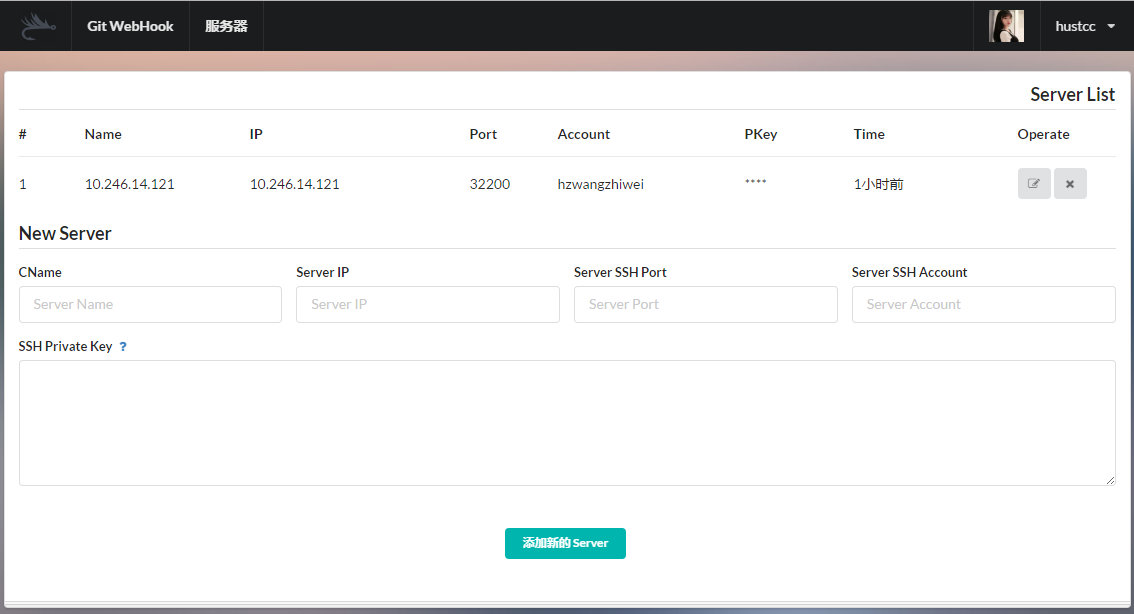Focus the Server Account input field
This screenshot has height=614, width=1134.
984,304
